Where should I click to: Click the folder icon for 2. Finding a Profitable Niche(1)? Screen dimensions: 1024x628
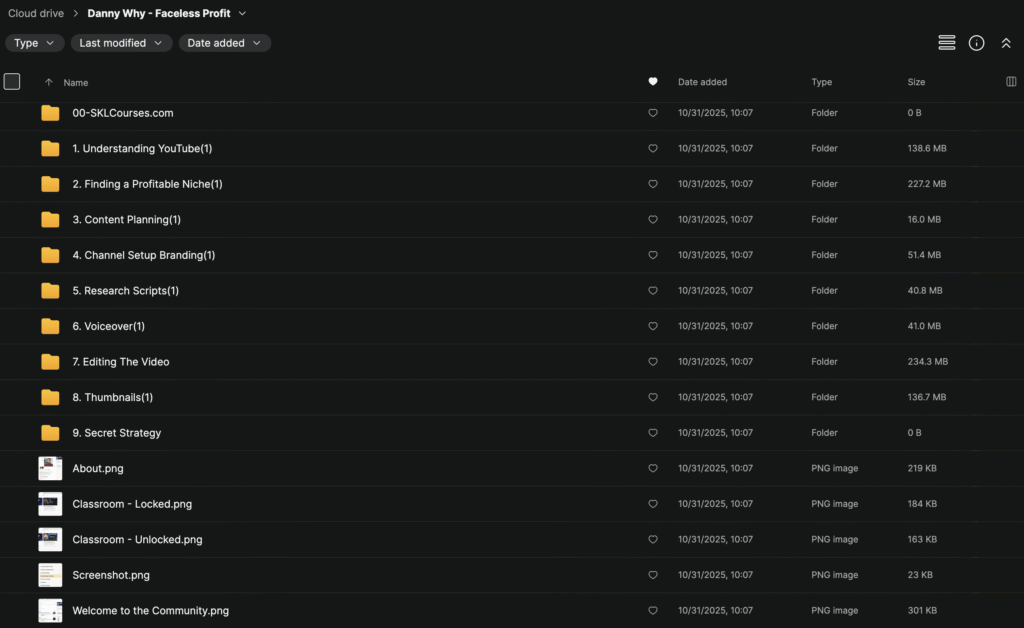click(50, 184)
